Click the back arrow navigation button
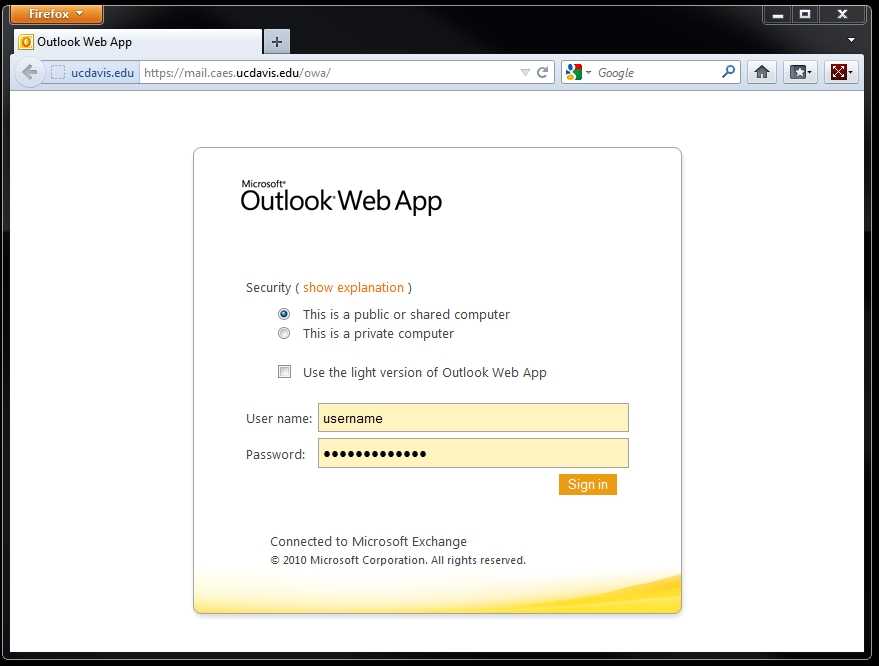Viewport: 879px width, 666px height. coord(29,72)
